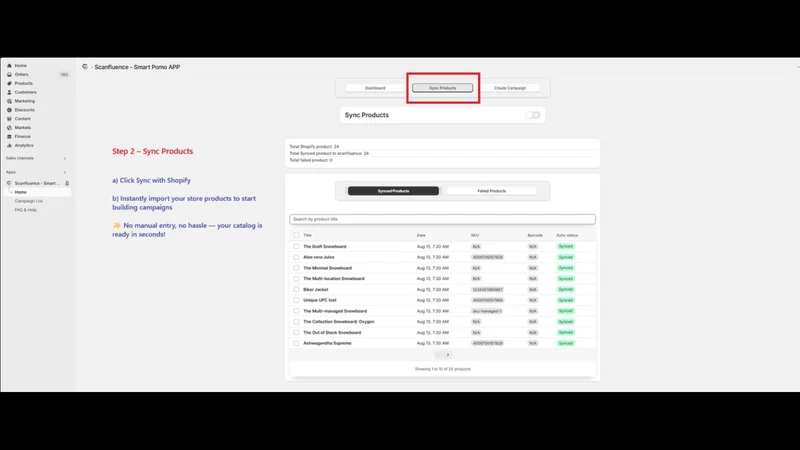
Task: Go to previous page of products
Action: [438, 355]
